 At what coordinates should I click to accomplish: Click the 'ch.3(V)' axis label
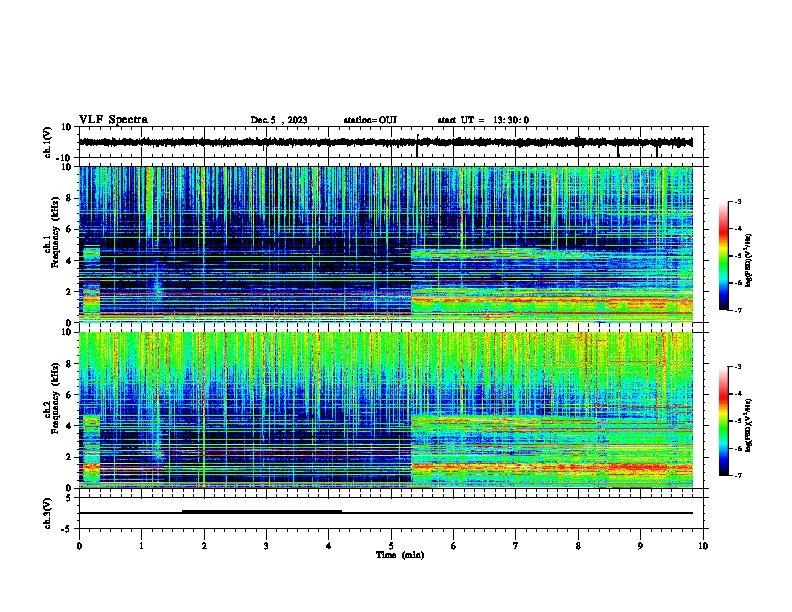[48, 513]
